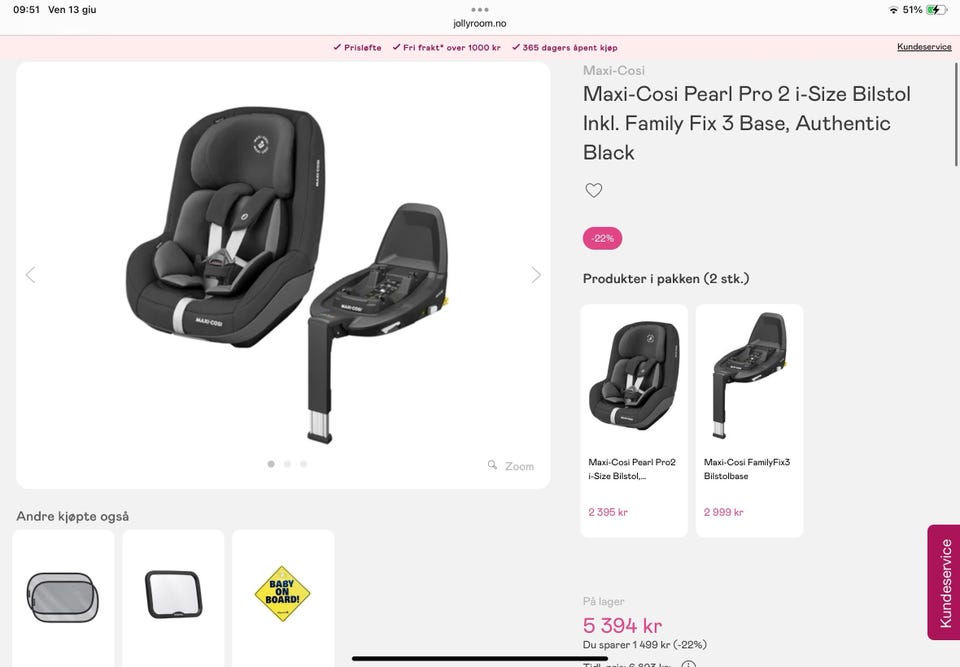Viewport: 960px width, 667px height.
Task: Open the car sun shade product
Action: (63, 598)
